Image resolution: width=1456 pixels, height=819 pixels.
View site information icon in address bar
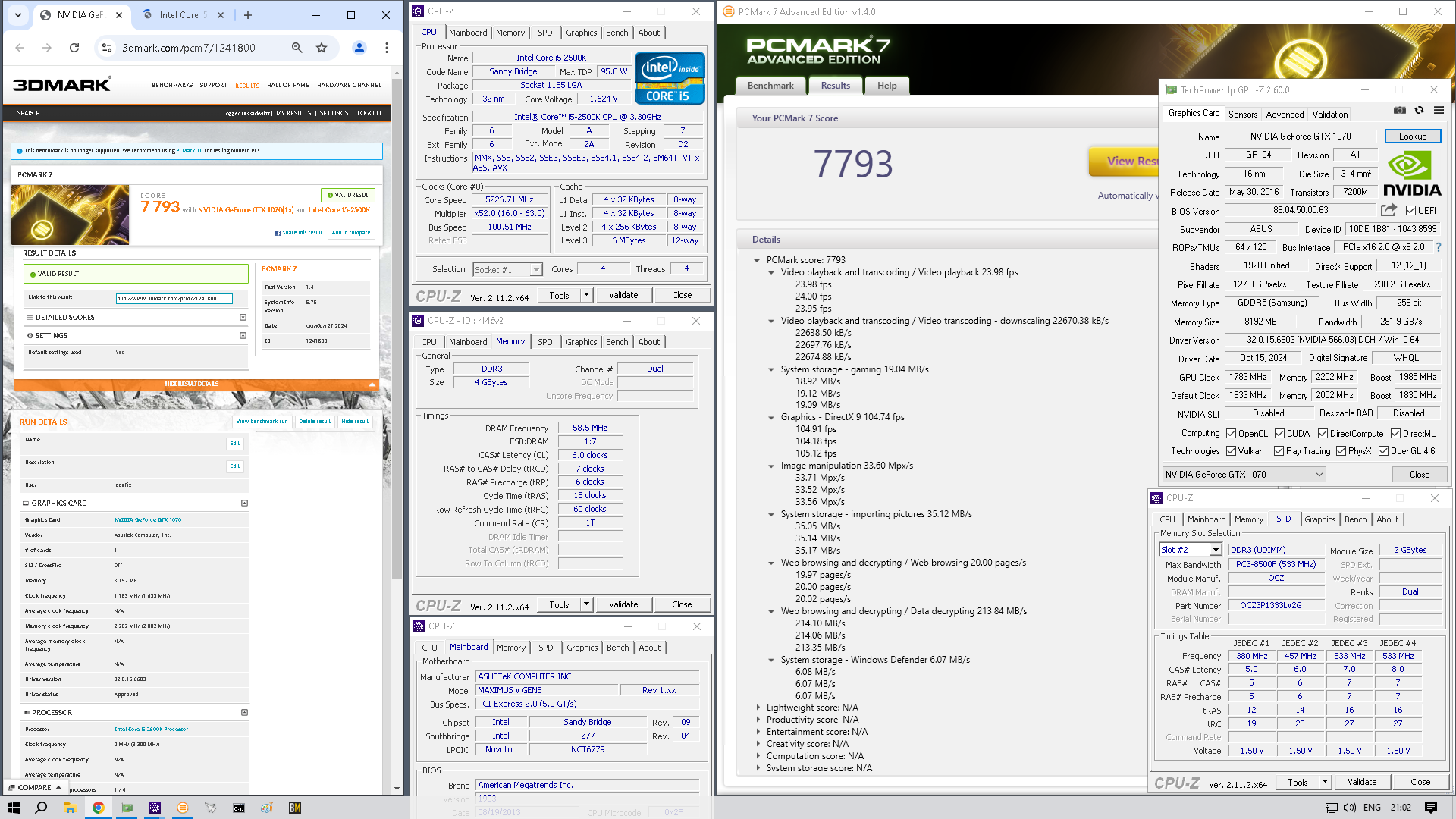point(107,48)
